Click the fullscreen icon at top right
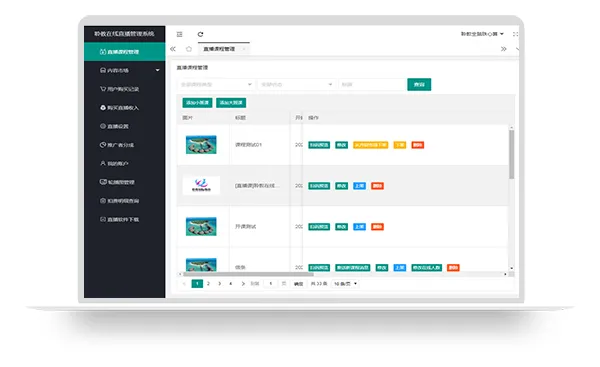Image resolution: width=600 pixels, height=367 pixels. coord(515,34)
